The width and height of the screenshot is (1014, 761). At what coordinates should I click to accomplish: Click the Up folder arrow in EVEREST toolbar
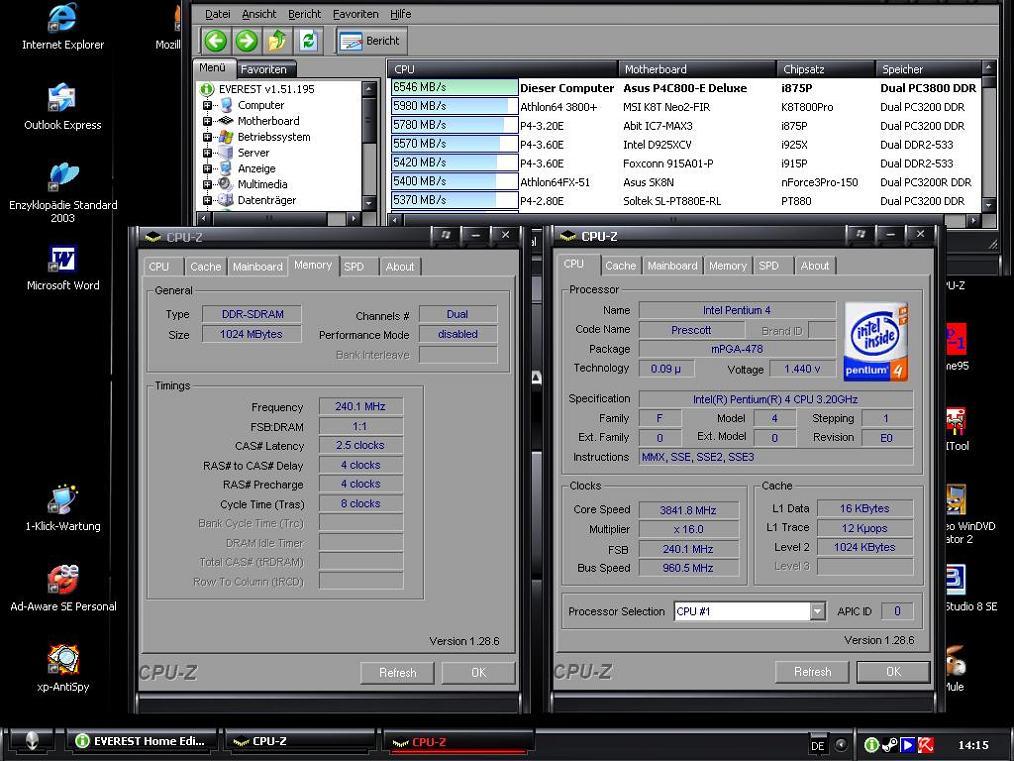coord(277,41)
